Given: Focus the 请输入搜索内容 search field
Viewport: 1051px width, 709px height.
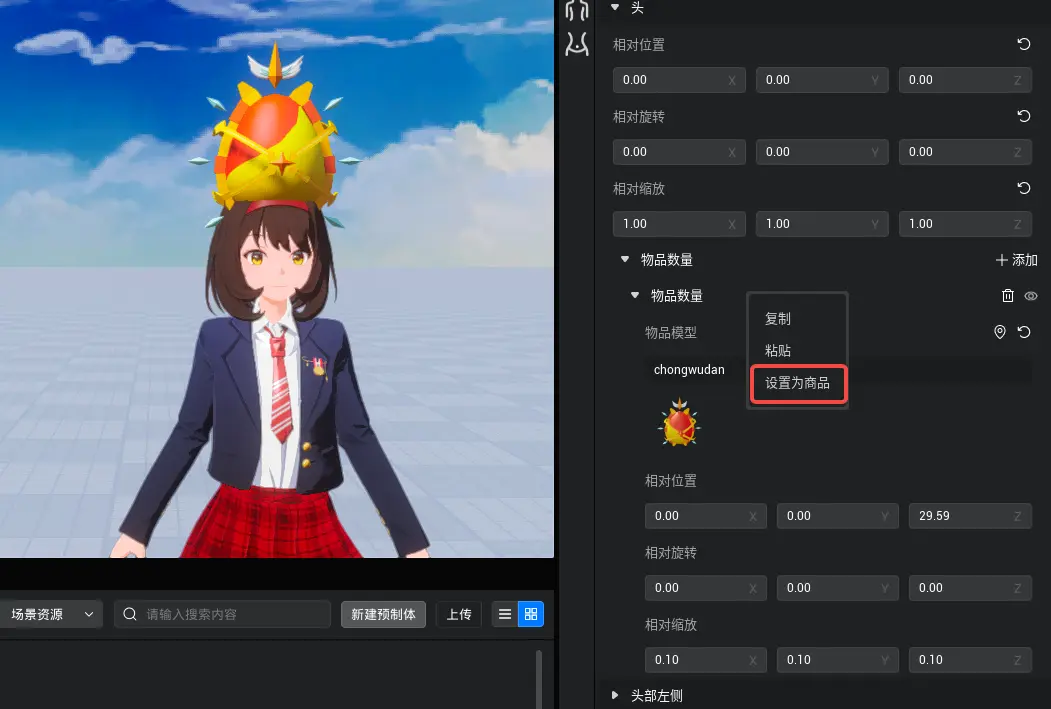Looking at the screenshot, I should click(x=223, y=614).
